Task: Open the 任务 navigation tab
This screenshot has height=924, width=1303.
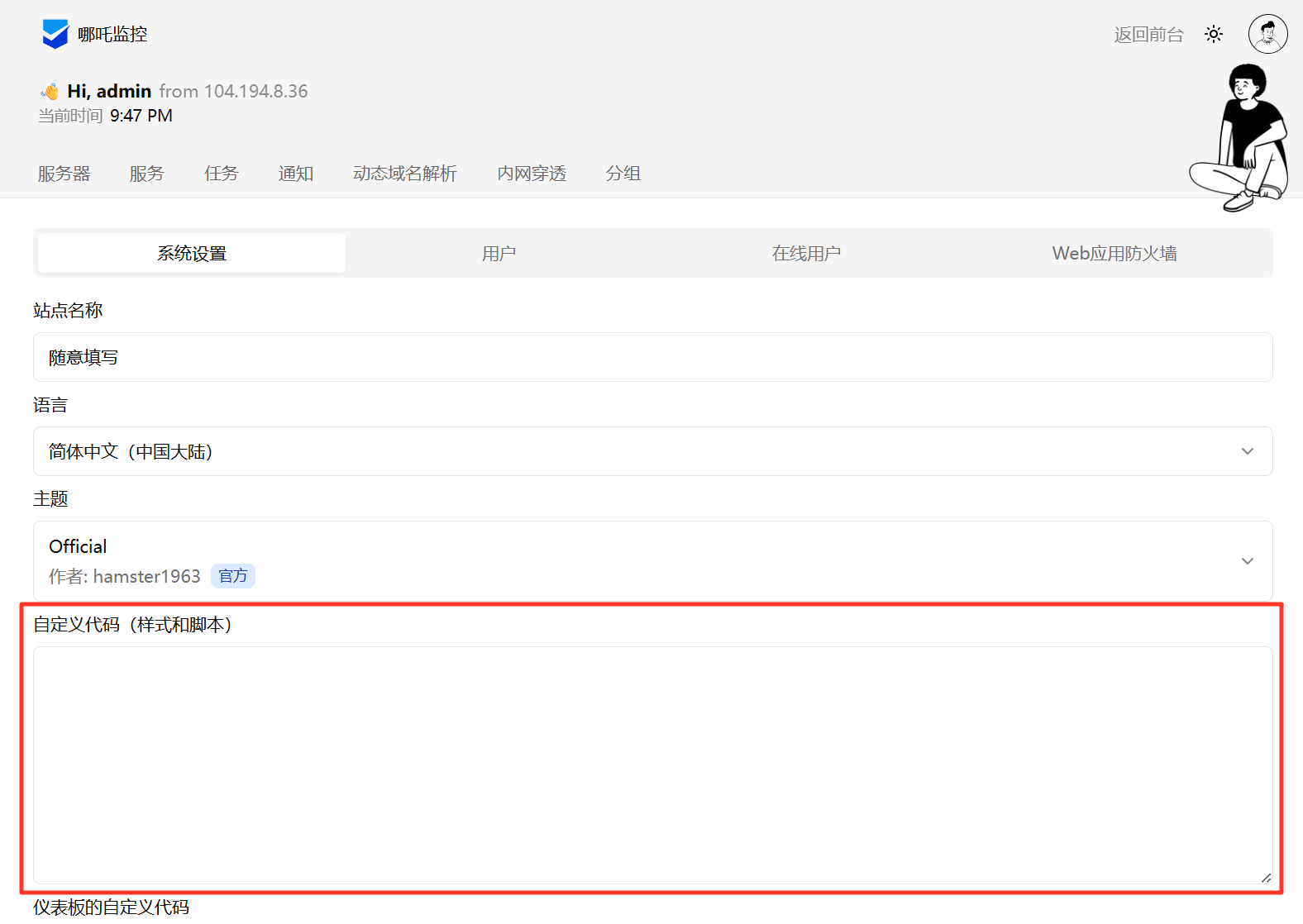Action: click(221, 174)
